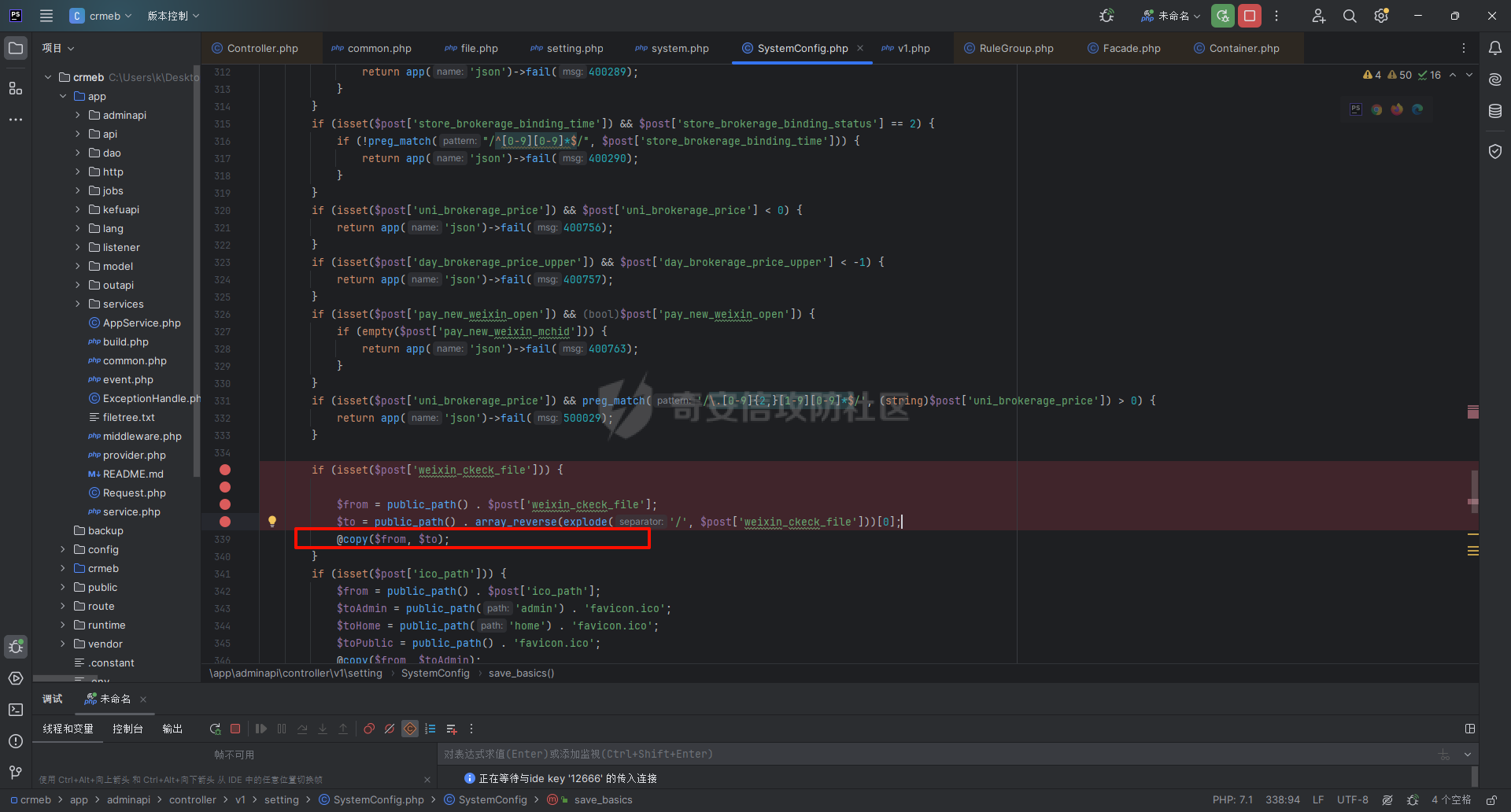The height and width of the screenshot is (812, 1511).
Task: Click add-watch list-plus icon in debug toolbar
Action: [x=452, y=729]
